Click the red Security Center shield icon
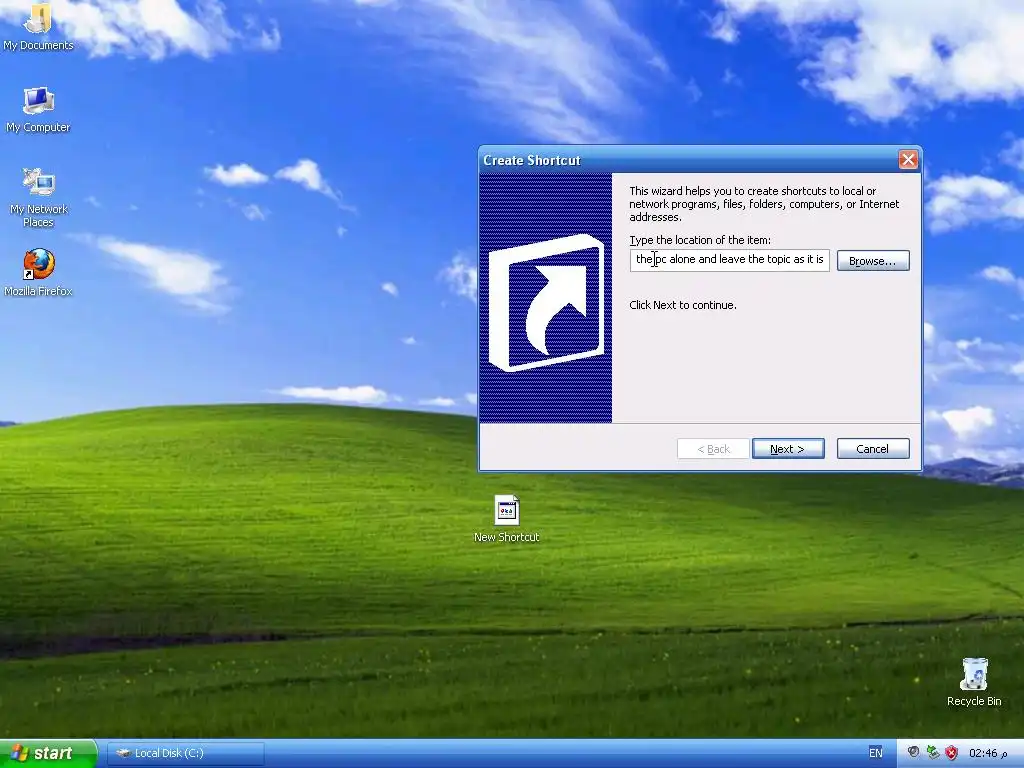Viewport: 1024px width, 768px height. [x=952, y=752]
